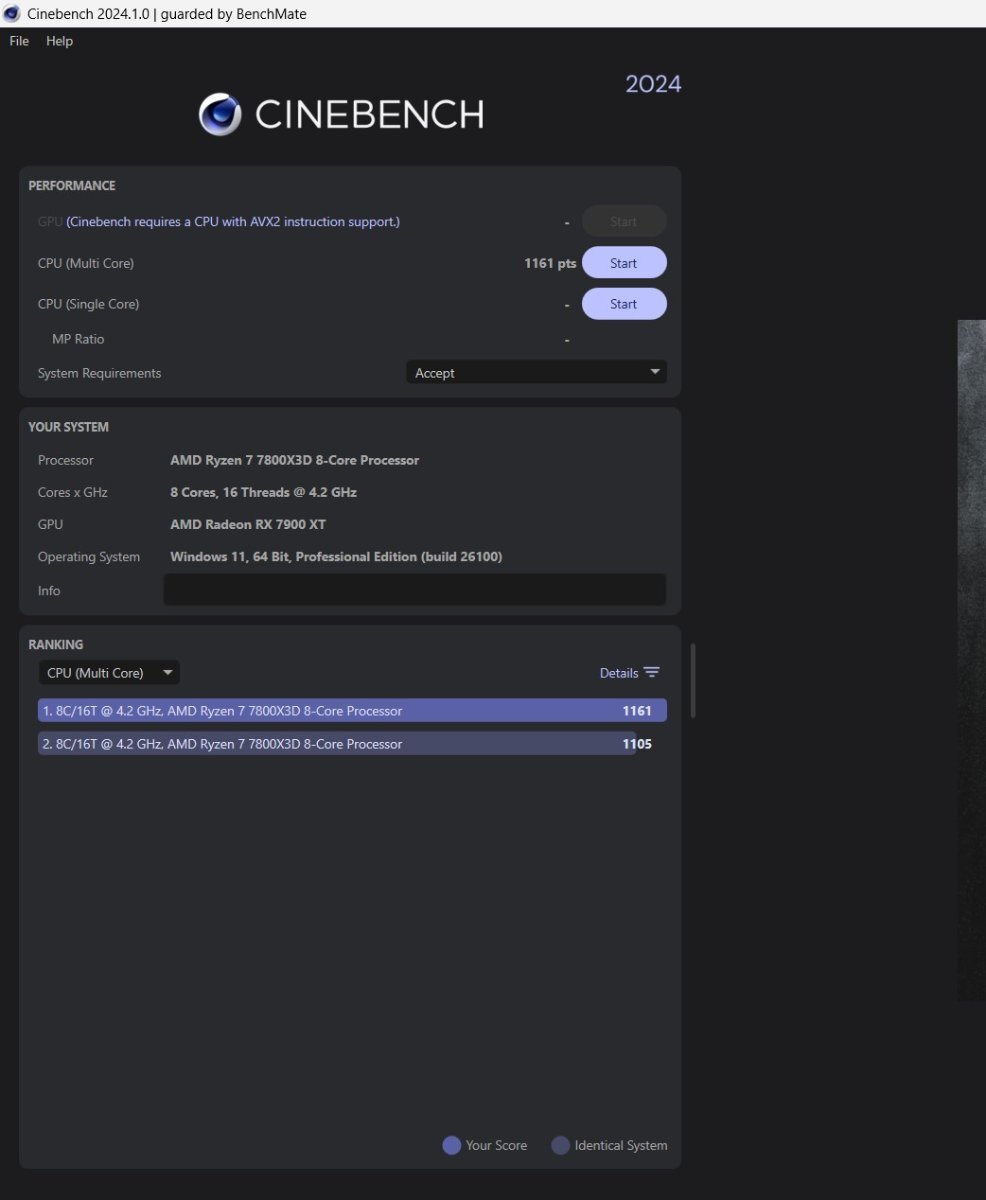Open the Help menu
This screenshot has width=986, height=1200.
click(59, 41)
